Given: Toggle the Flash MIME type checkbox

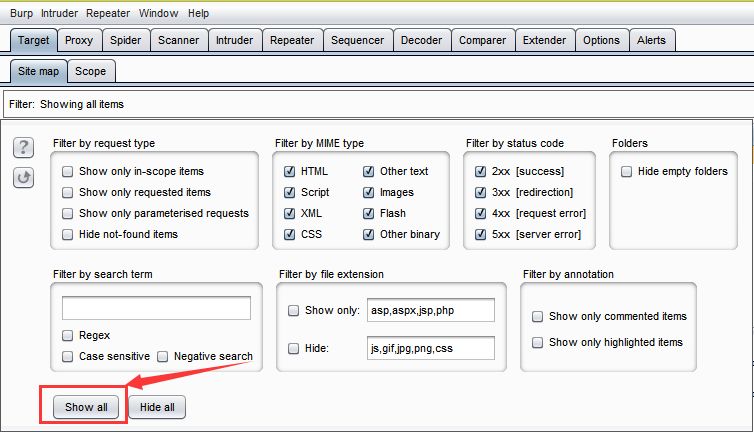Looking at the screenshot, I should coord(368,213).
